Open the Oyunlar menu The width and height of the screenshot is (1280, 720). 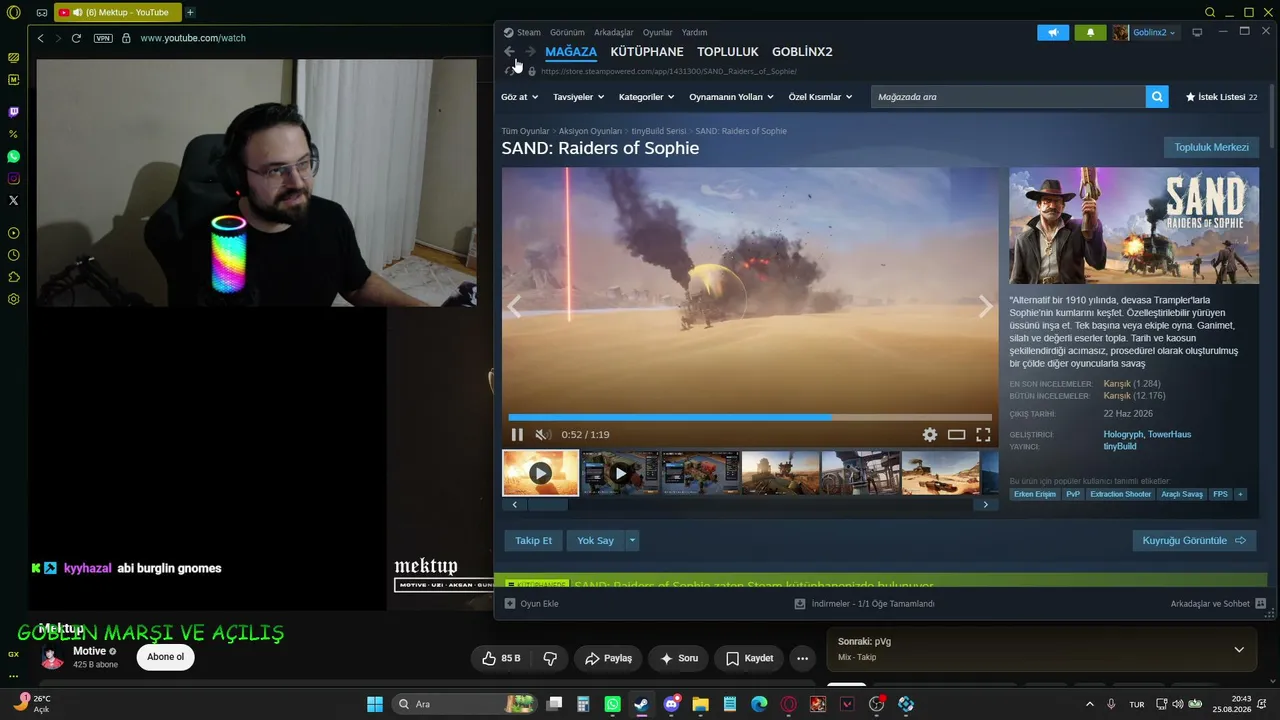tap(657, 32)
